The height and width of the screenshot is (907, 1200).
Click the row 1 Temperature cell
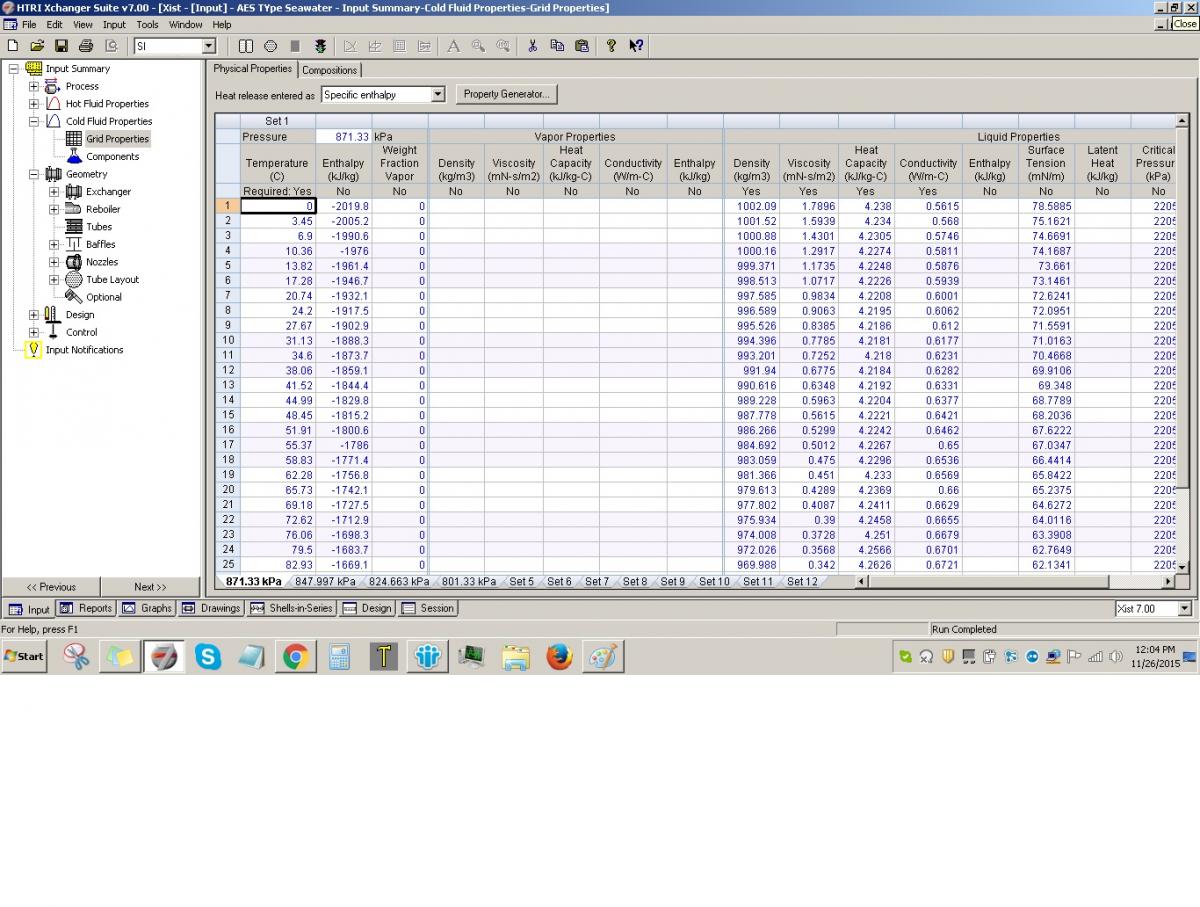point(278,206)
